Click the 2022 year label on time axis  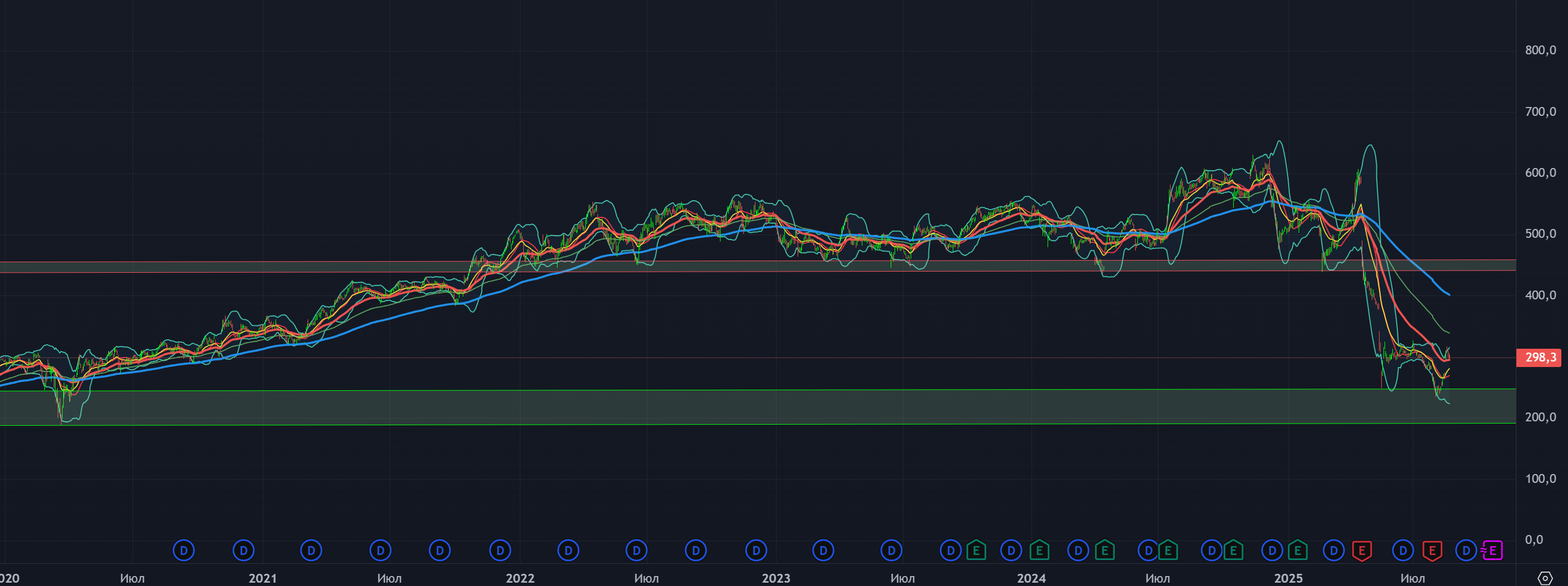click(520, 578)
